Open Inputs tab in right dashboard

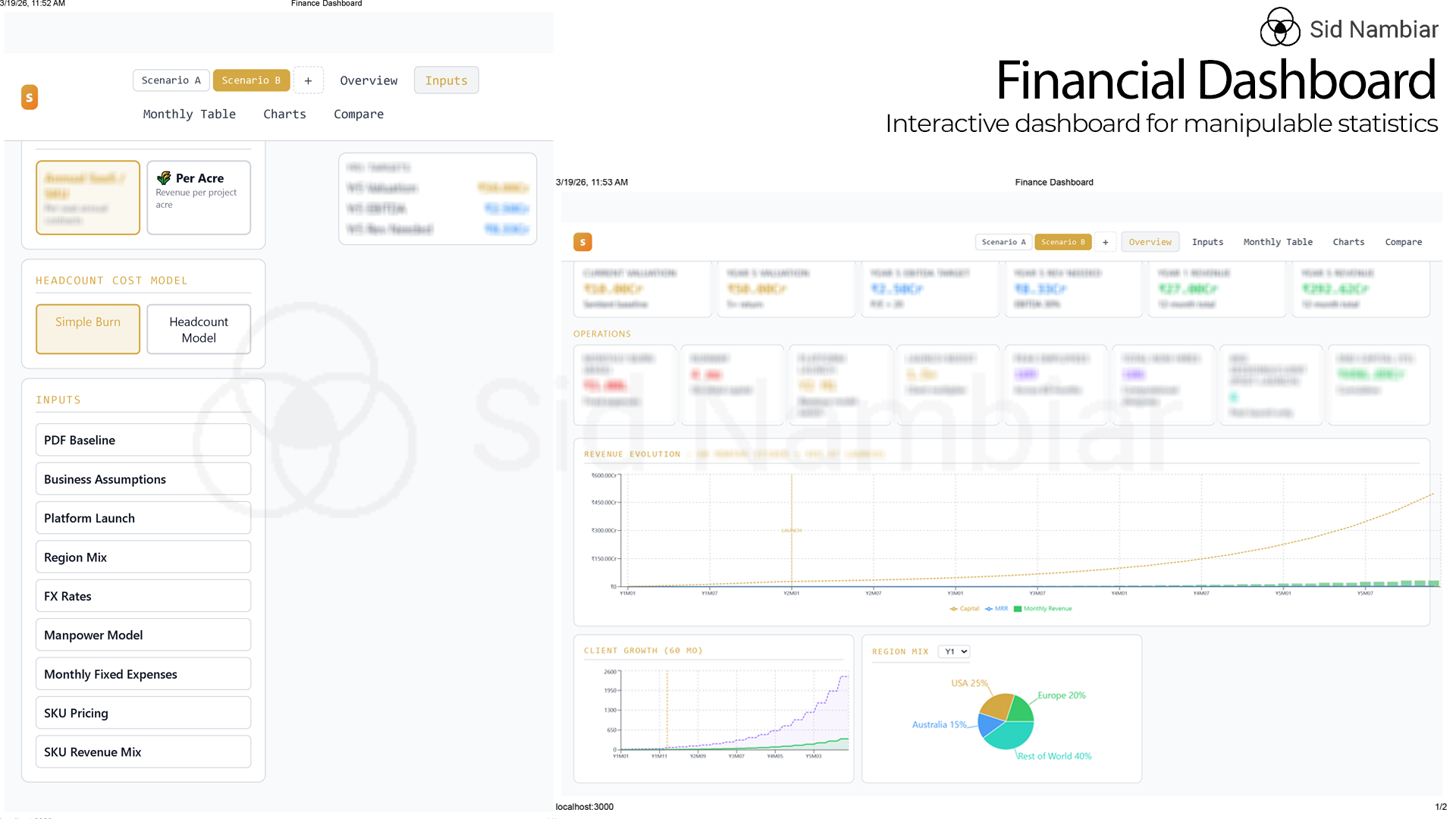(x=1207, y=242)
